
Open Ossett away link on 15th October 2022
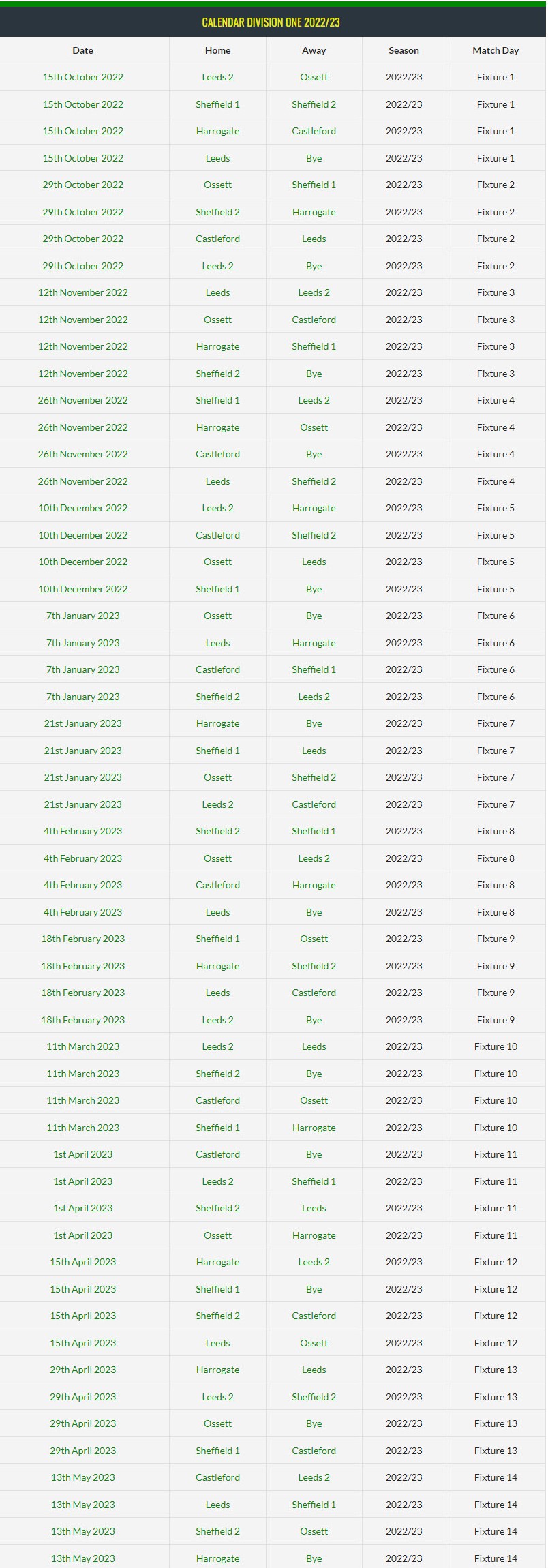314,77
